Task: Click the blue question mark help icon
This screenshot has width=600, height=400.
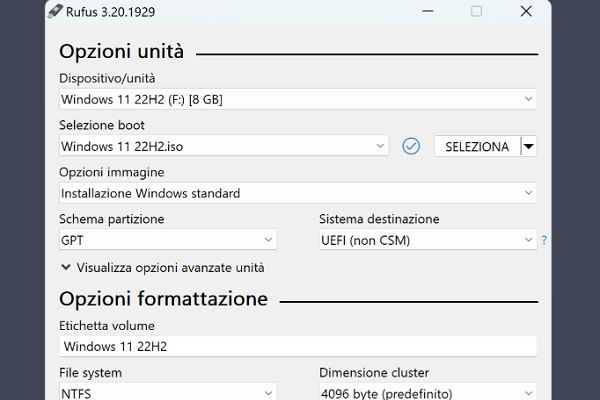Action: (544, 240)
